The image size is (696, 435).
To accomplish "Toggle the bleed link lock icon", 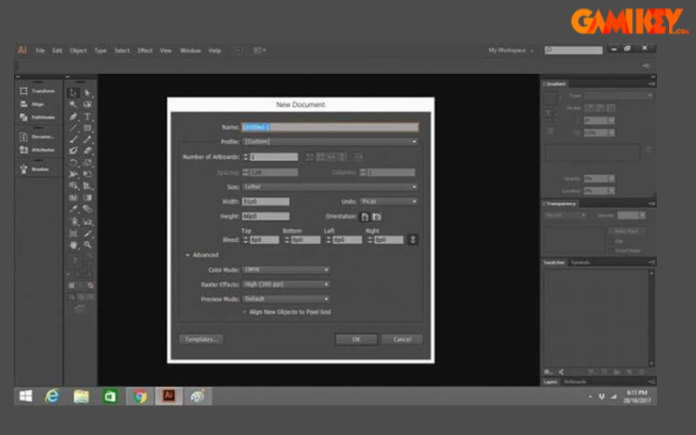I will click(413, 240).
